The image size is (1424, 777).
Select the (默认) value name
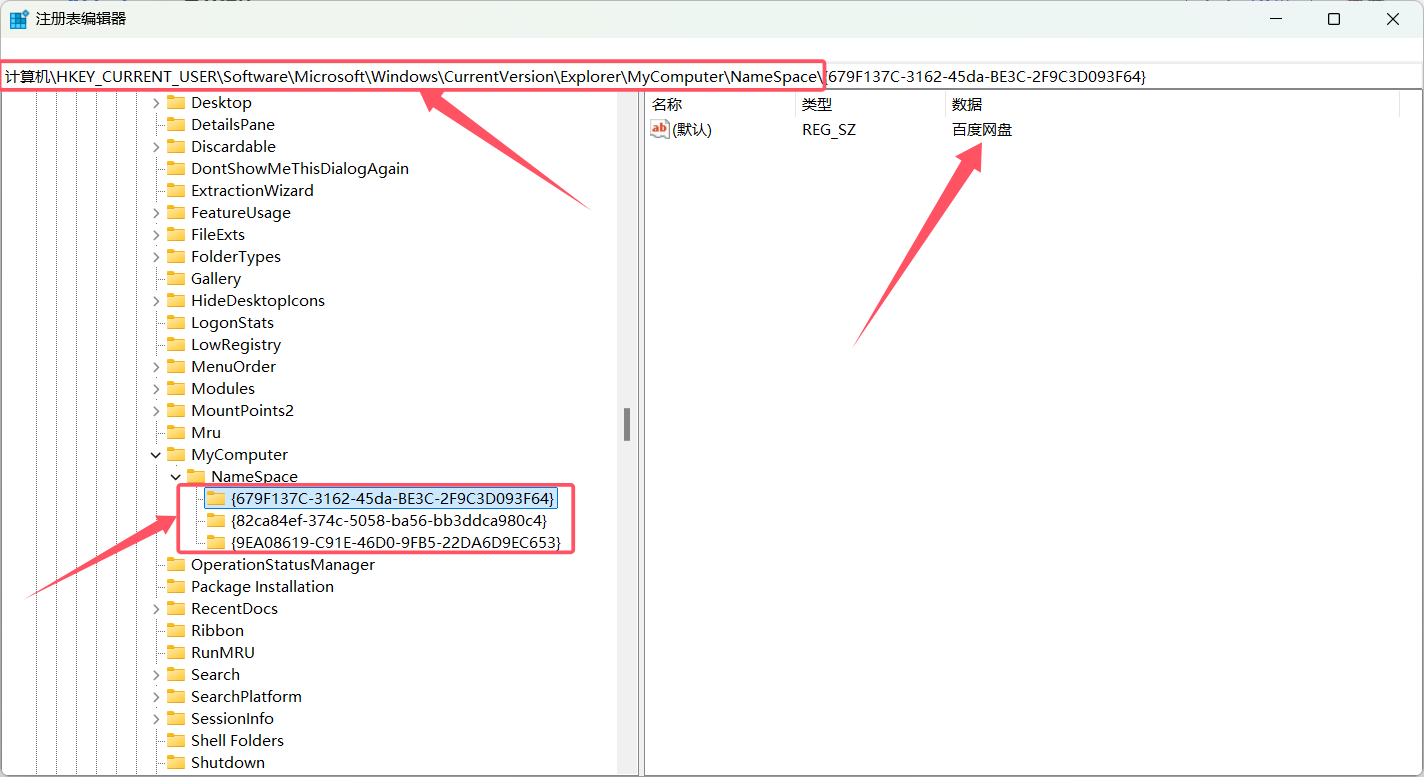point(692,130)
